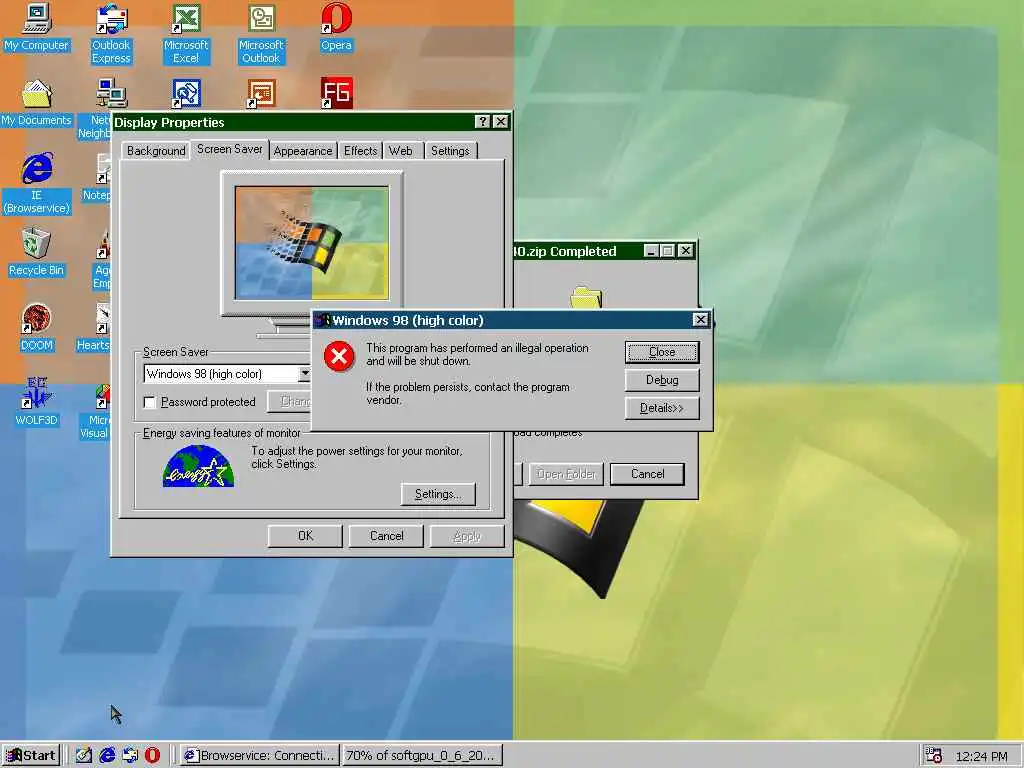Click the Display Properties help question mark
Viewport: 1024px width, 768px height.
coord(482,121)
